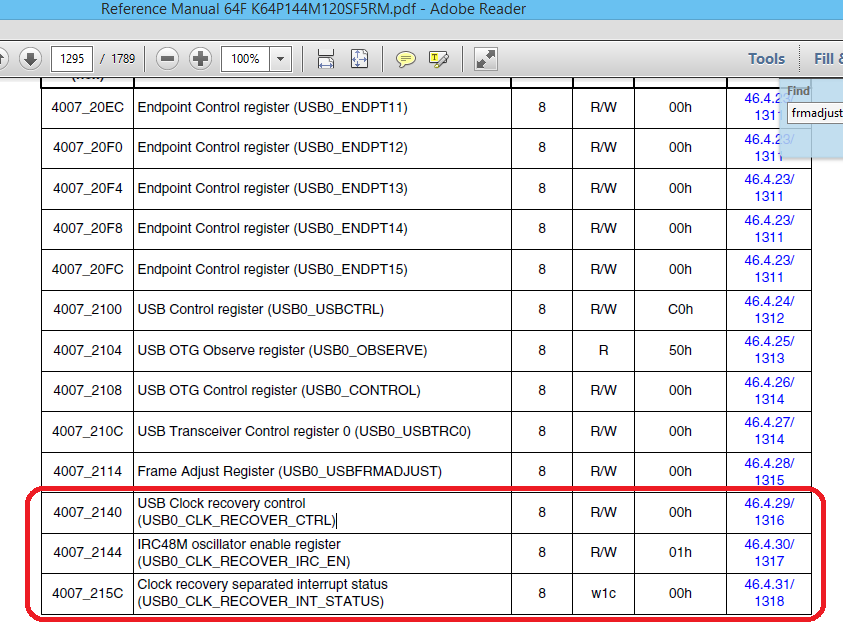Select the highlight text tool
Image resolution: width=843 pixels, height=635 pixels.
pyautogui.click(x=439, y=59)
